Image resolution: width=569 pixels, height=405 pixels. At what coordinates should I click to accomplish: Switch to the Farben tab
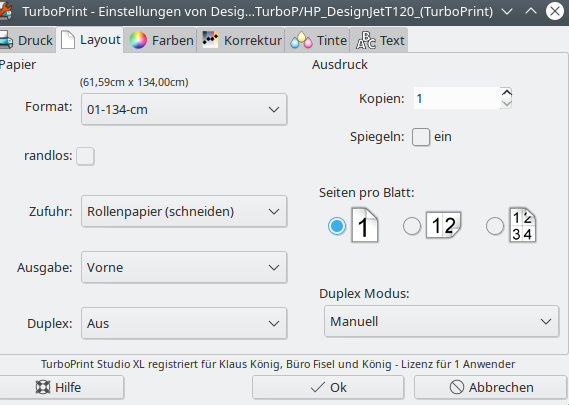161,40
